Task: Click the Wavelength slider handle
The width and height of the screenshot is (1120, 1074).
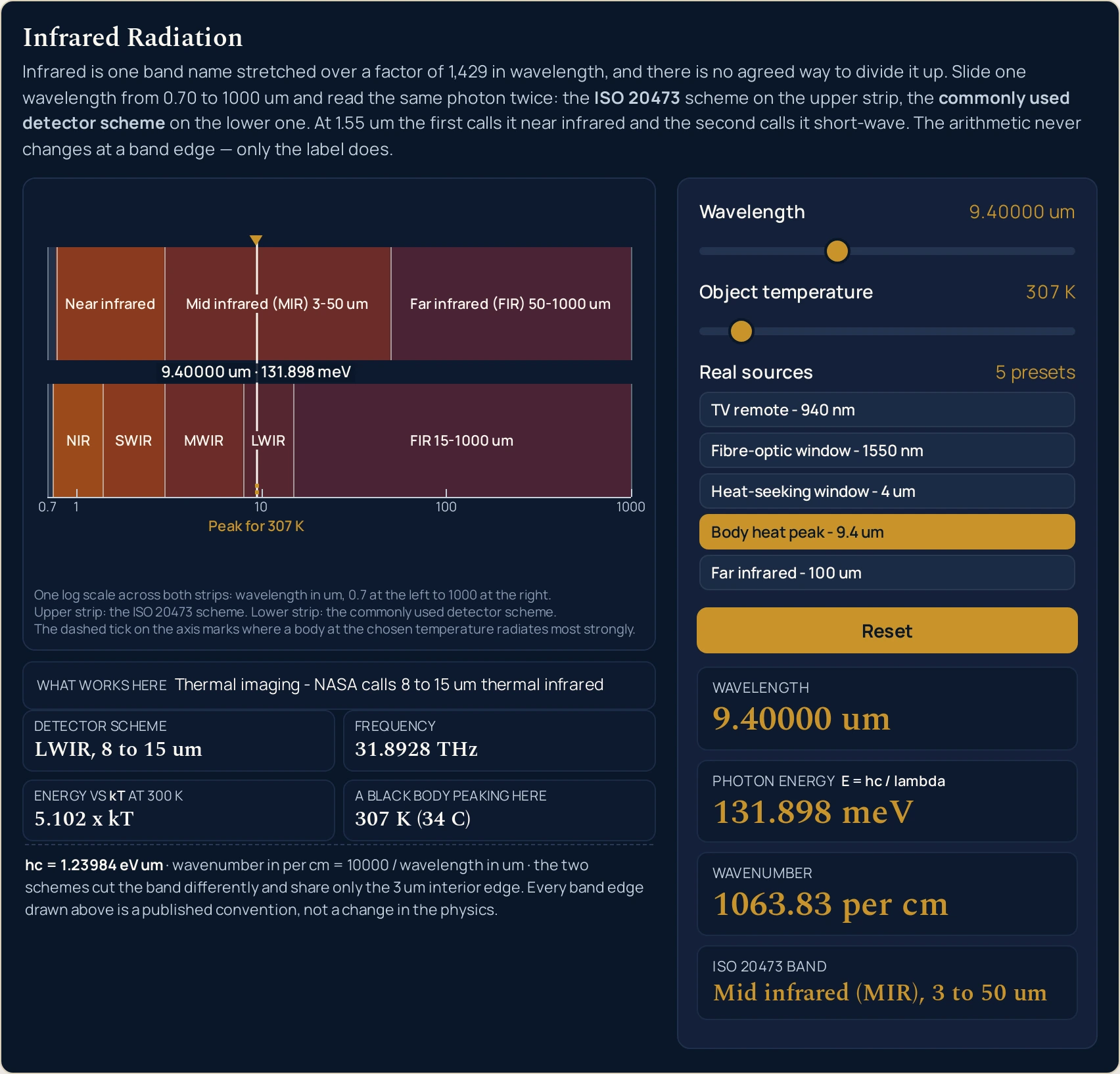Action: point(837,251)
